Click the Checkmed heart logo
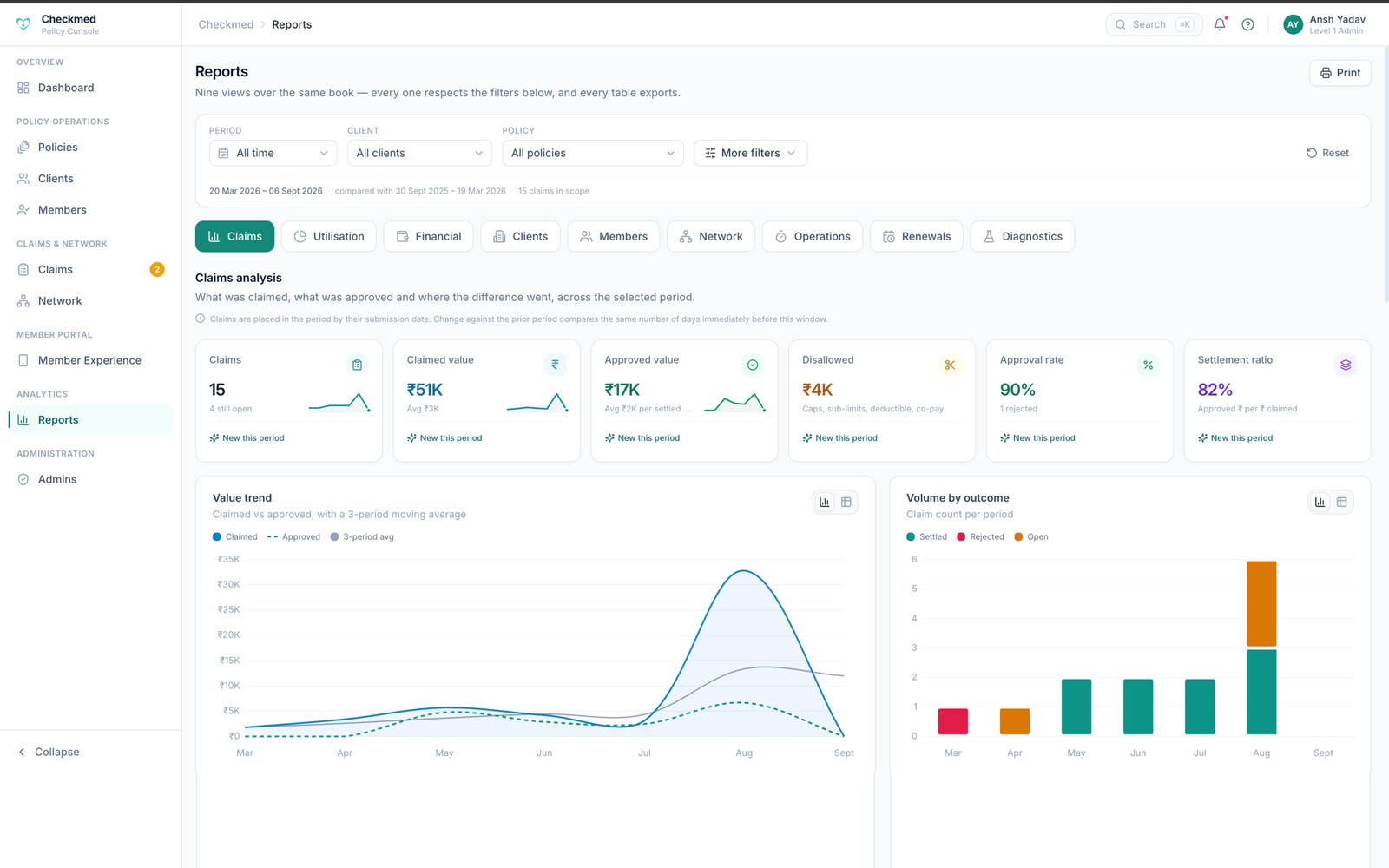The image size is (1389, 868). point(23,24)
